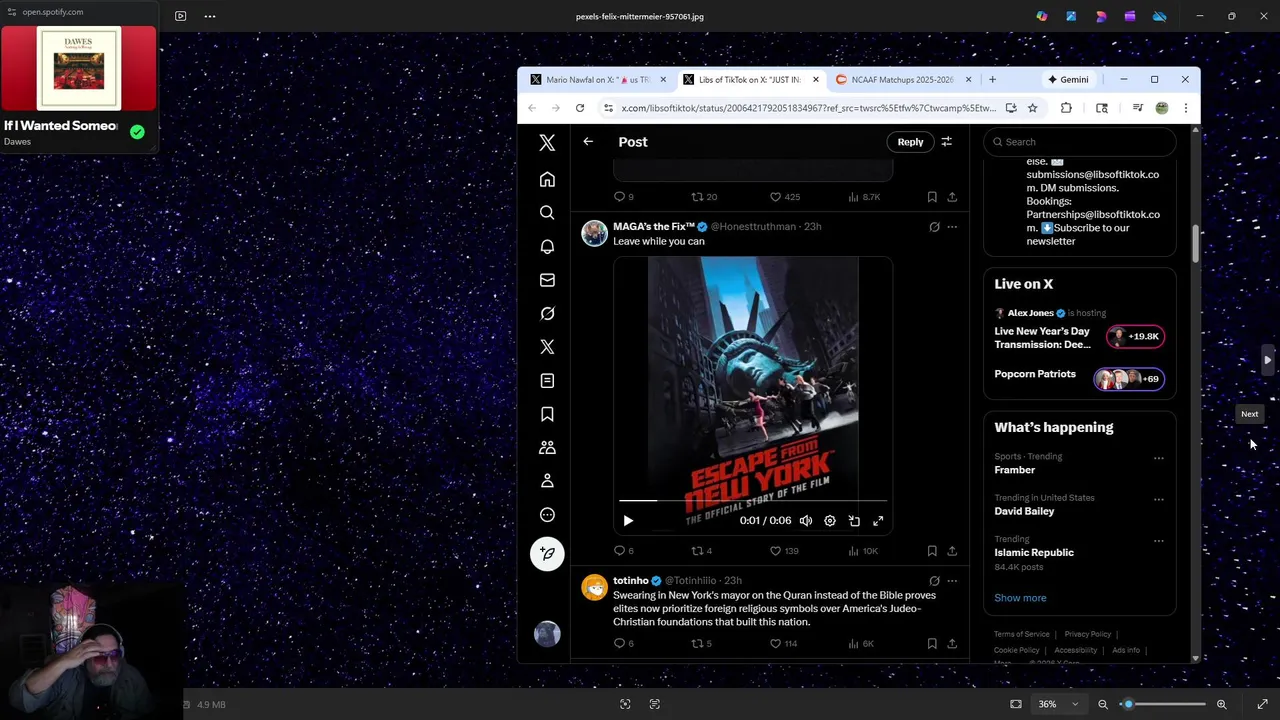Open @Honesttruthman profile handle
The height and width of the screenshot is (720, 1280).
pyautogui.click(x=753, y=227)
